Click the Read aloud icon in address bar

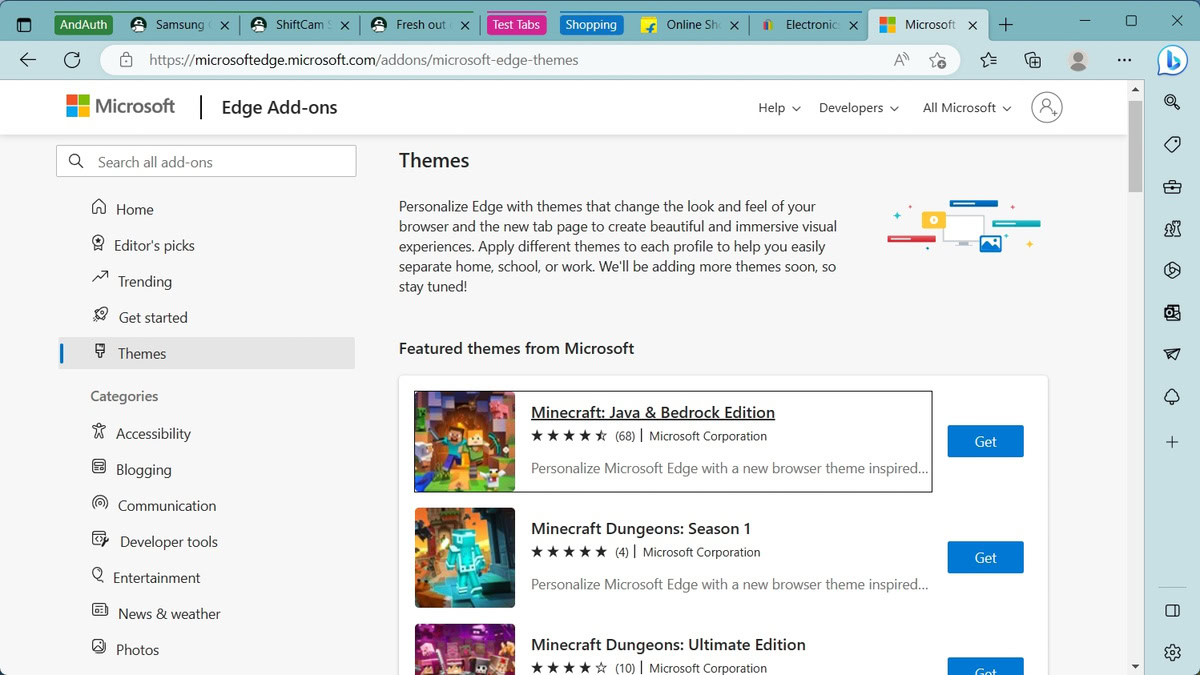pyautogui.click(x=901, y=60)
